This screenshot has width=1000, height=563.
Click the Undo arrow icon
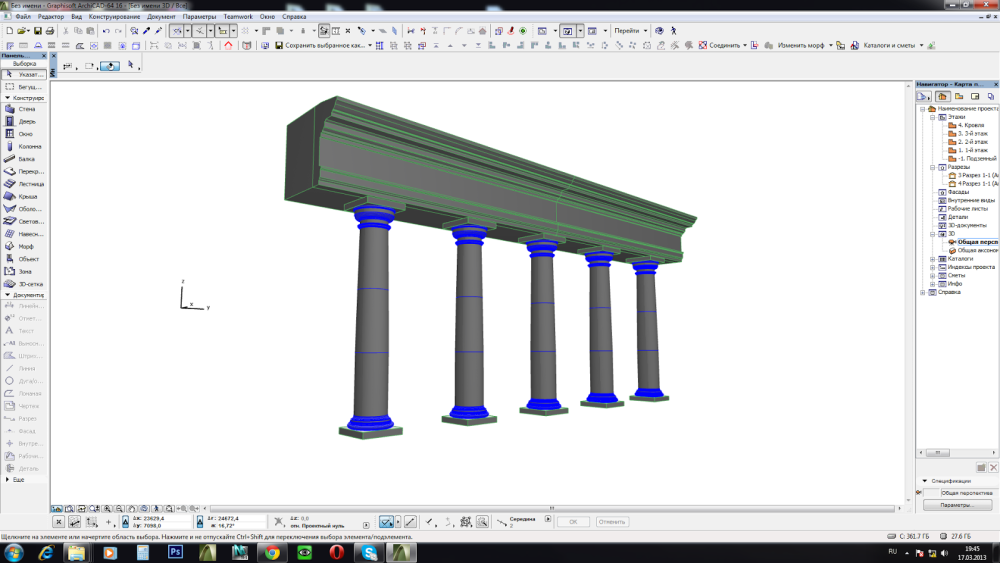(106, 31)
